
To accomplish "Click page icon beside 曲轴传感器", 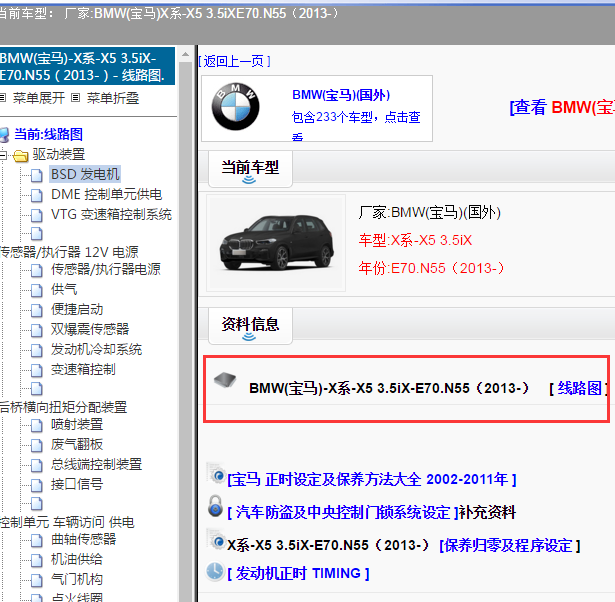I will click(x=36, y=540).
